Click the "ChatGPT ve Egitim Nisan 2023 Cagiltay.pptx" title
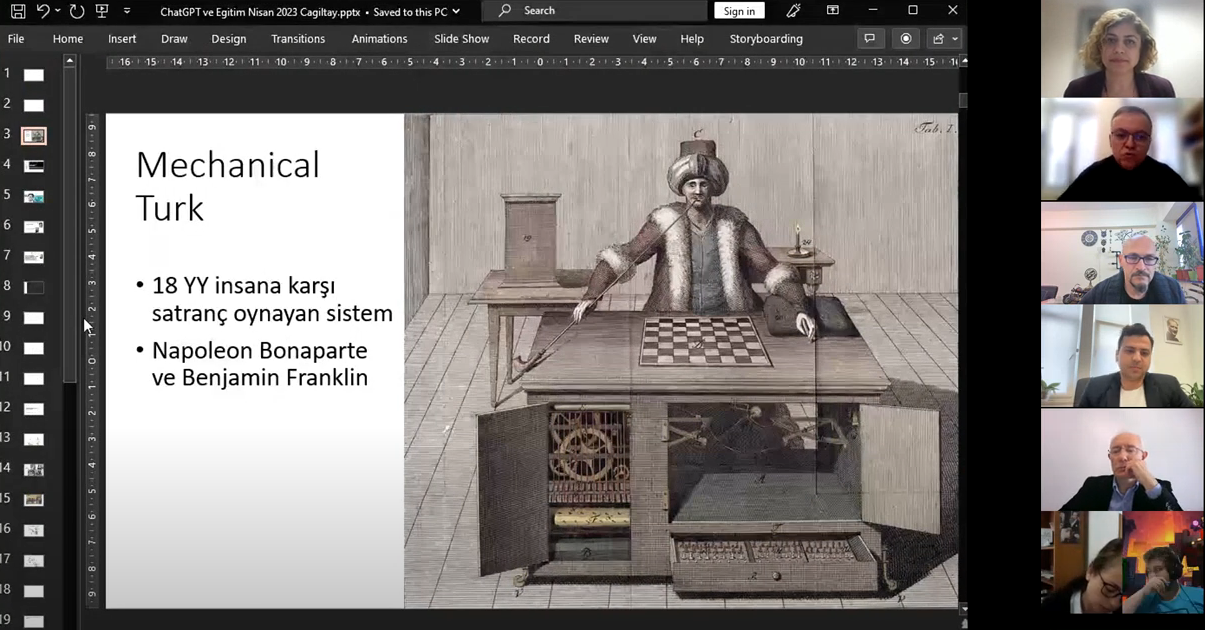 coord(260,12)
